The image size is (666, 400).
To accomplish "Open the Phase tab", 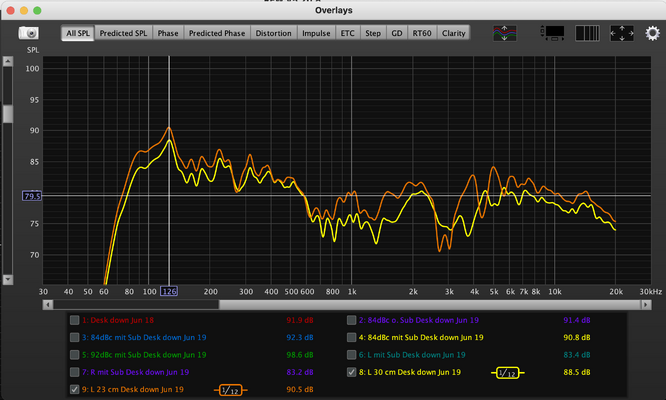I will click(x=168, y=33).
